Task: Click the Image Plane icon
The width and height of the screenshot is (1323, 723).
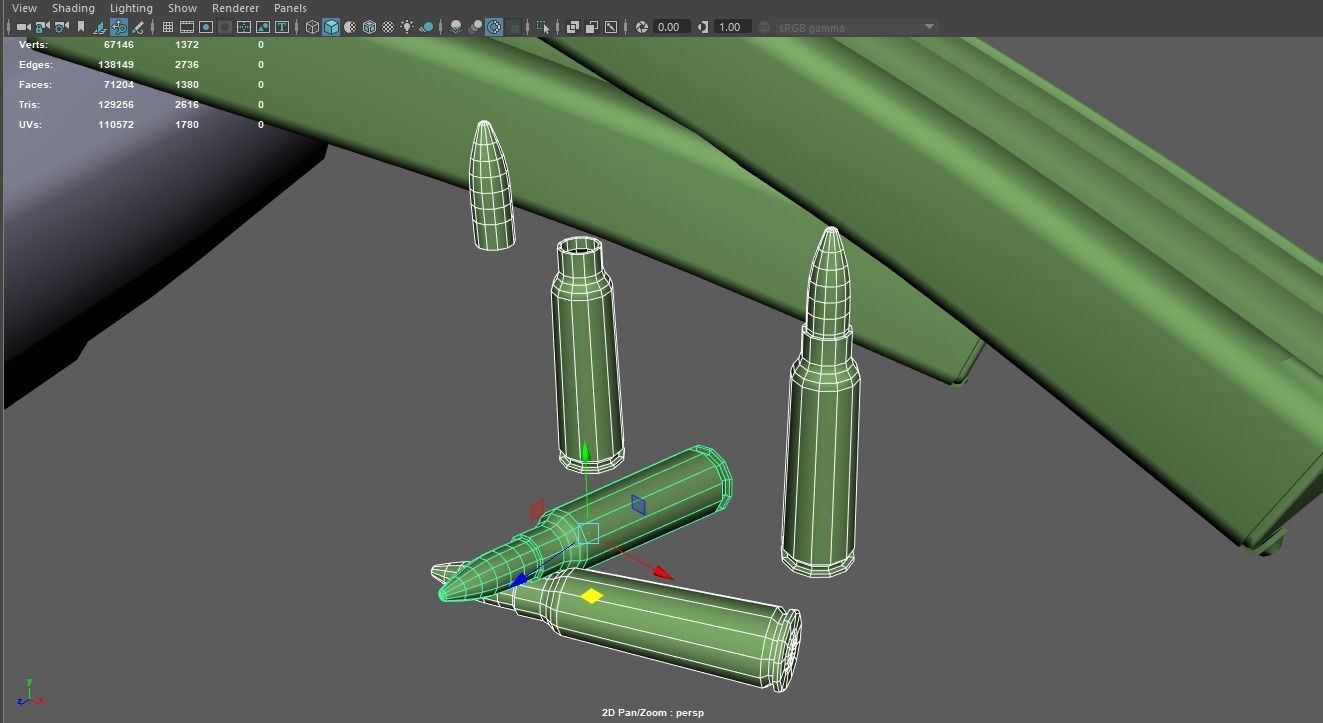Action: click(100, 27)
